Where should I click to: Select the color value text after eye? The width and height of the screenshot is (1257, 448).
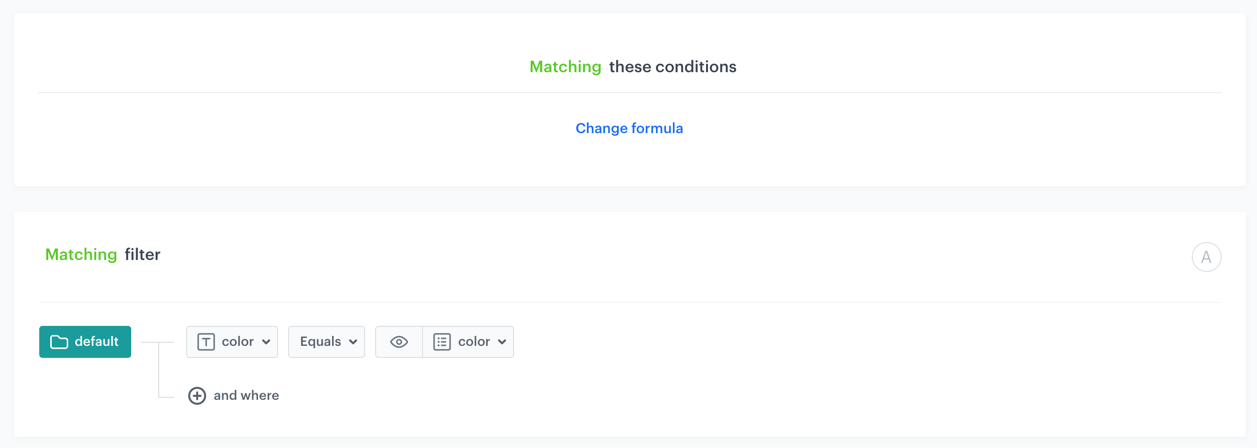click(474, 342)
